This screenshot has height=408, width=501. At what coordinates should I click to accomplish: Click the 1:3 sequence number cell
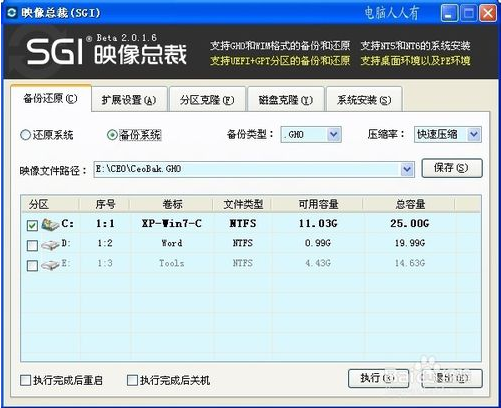pyautogui.click(x=105, y=263)
